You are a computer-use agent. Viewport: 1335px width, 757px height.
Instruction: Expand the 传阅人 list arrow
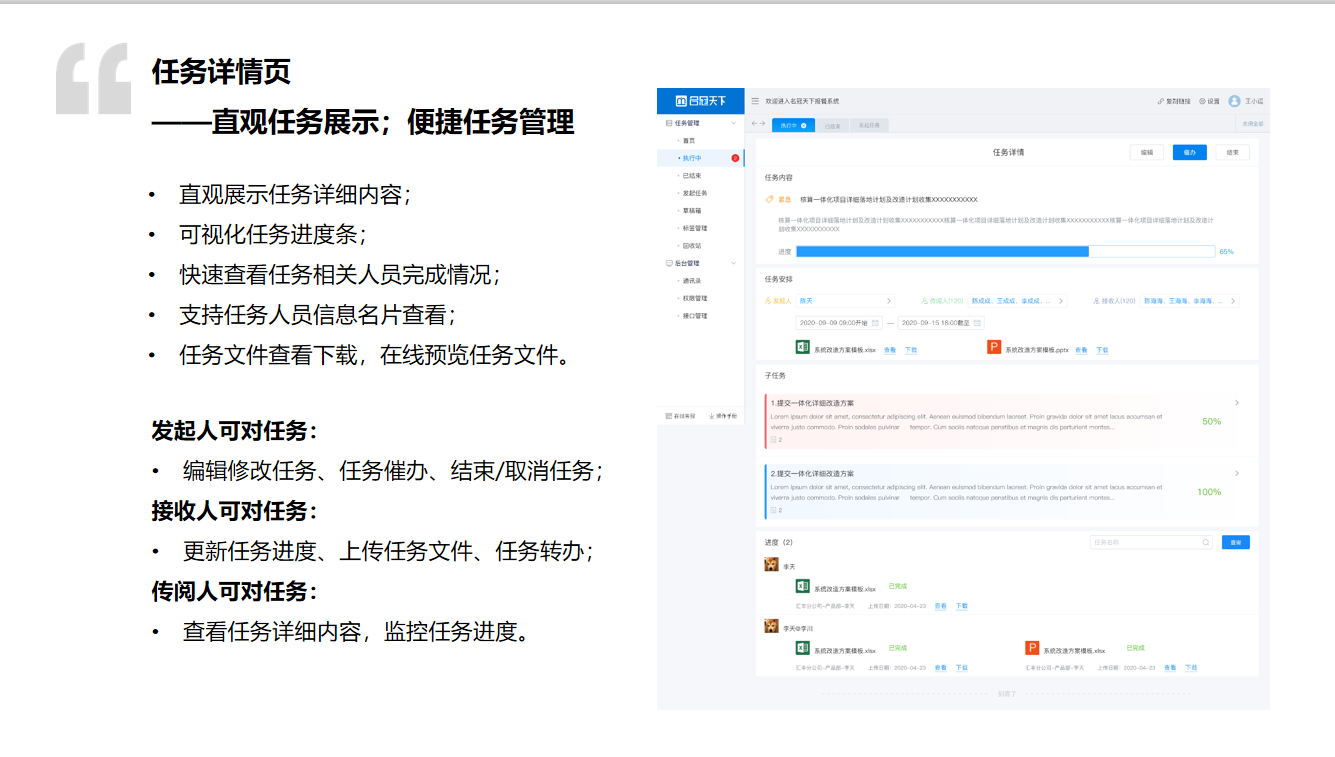1061,301
